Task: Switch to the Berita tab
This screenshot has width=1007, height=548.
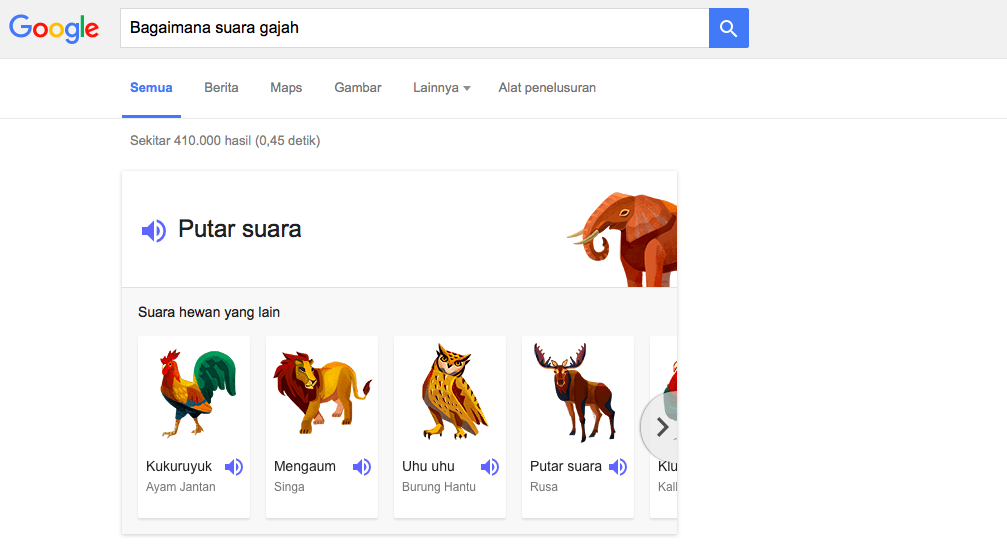Action: tap(221, 88)
